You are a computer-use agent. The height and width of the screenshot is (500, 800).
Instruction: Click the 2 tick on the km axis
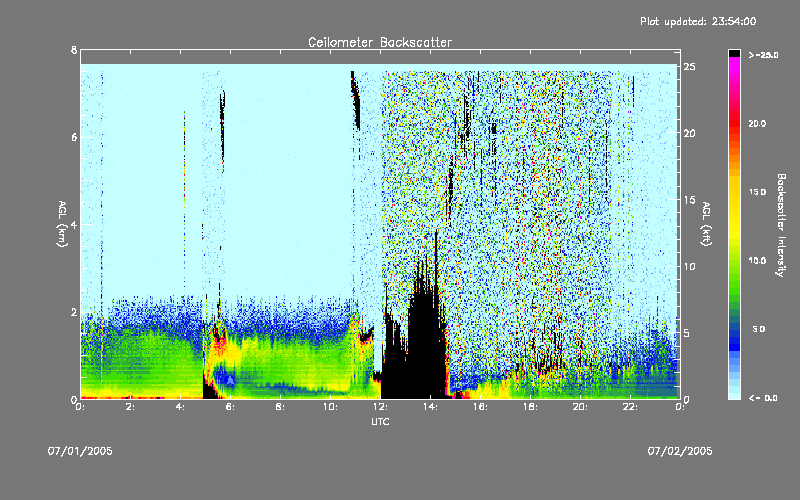pos(74,312)
